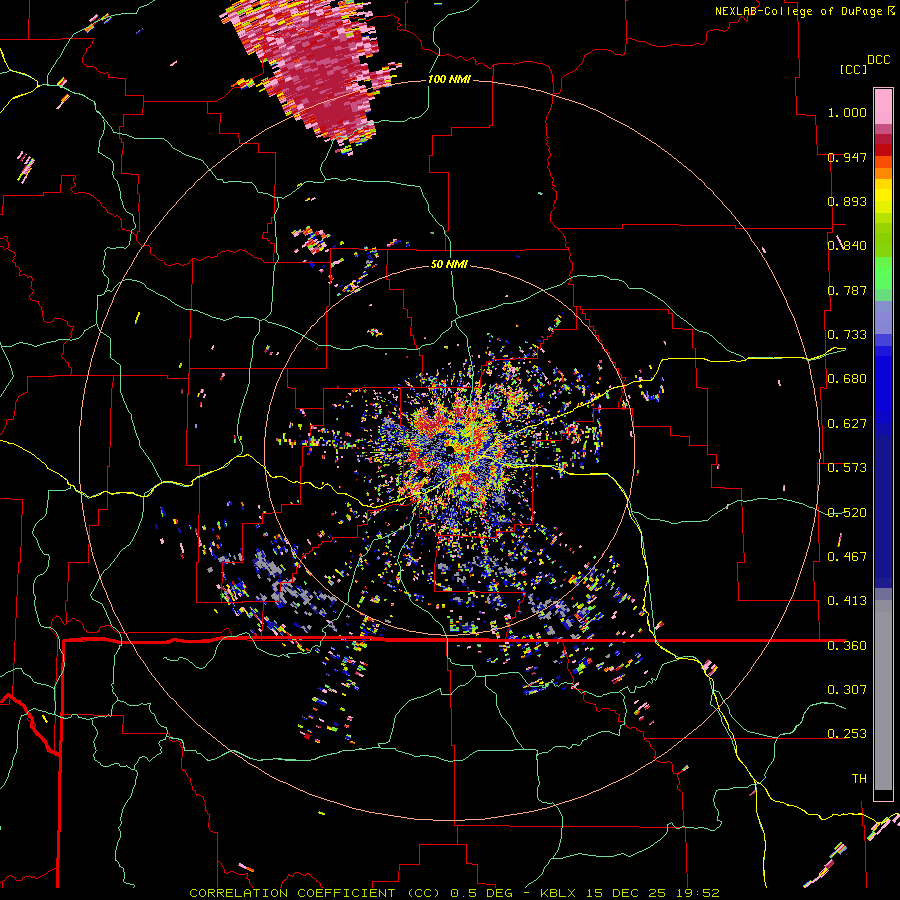Click the 0.733 value on the color scale
Viewport: 900px width, 900px height.
[847, 335]
